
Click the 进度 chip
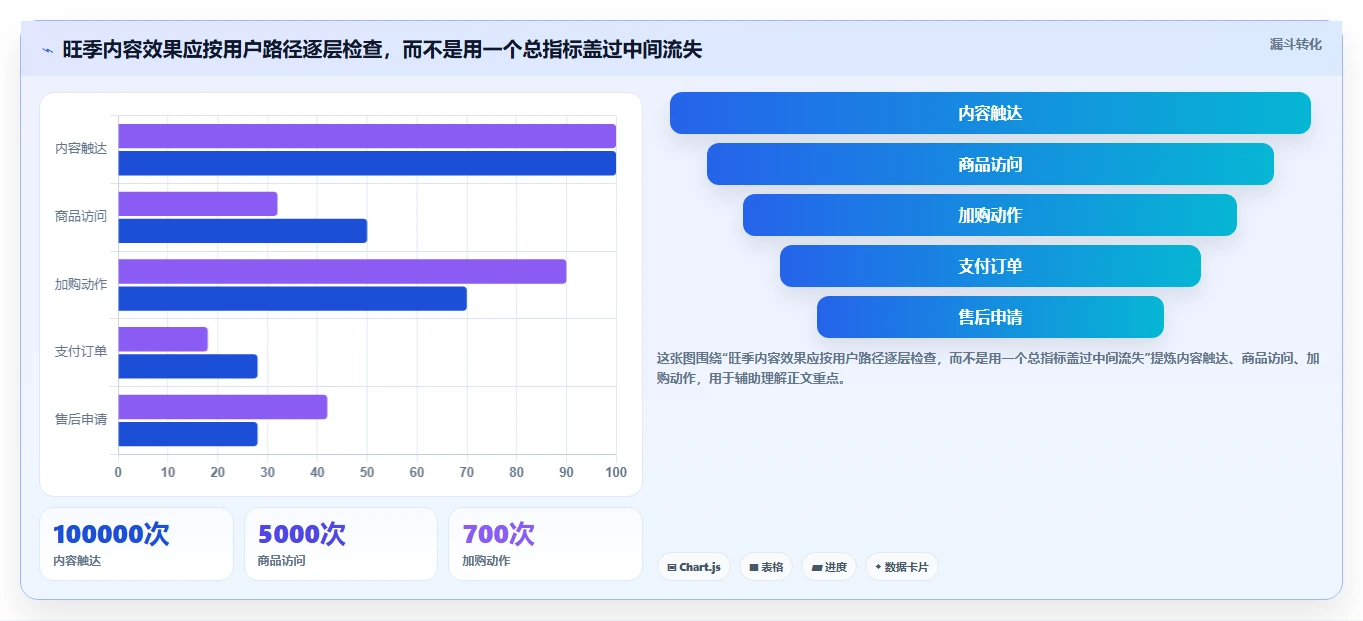[829, 567]
